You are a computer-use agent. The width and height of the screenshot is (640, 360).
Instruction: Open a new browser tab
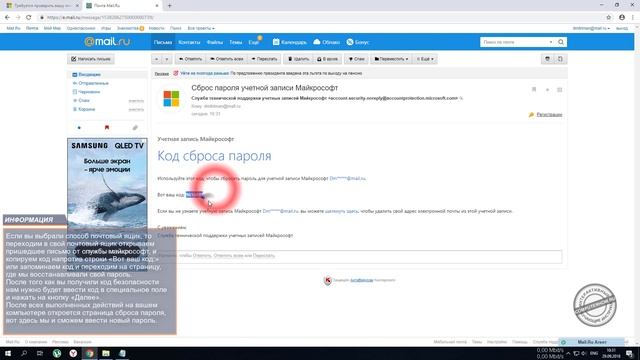pyautogui.click(x=169, y=6)
